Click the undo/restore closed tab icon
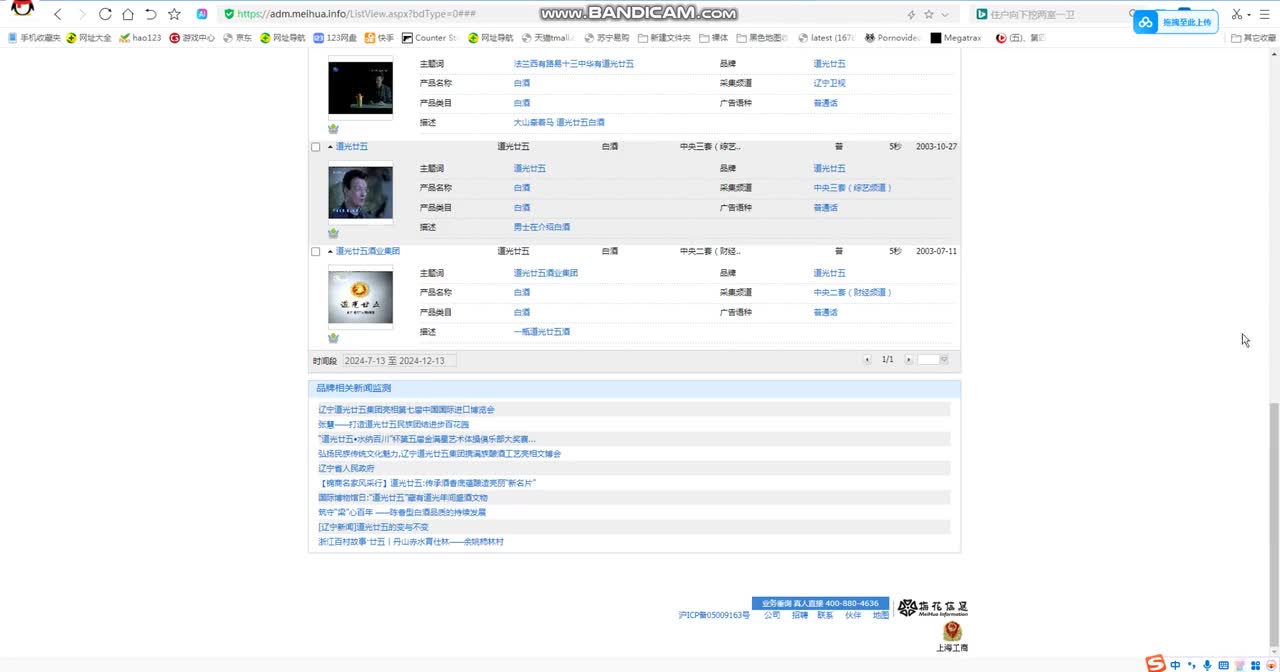Screen dimensions: 1280x672 pos(151,14)
